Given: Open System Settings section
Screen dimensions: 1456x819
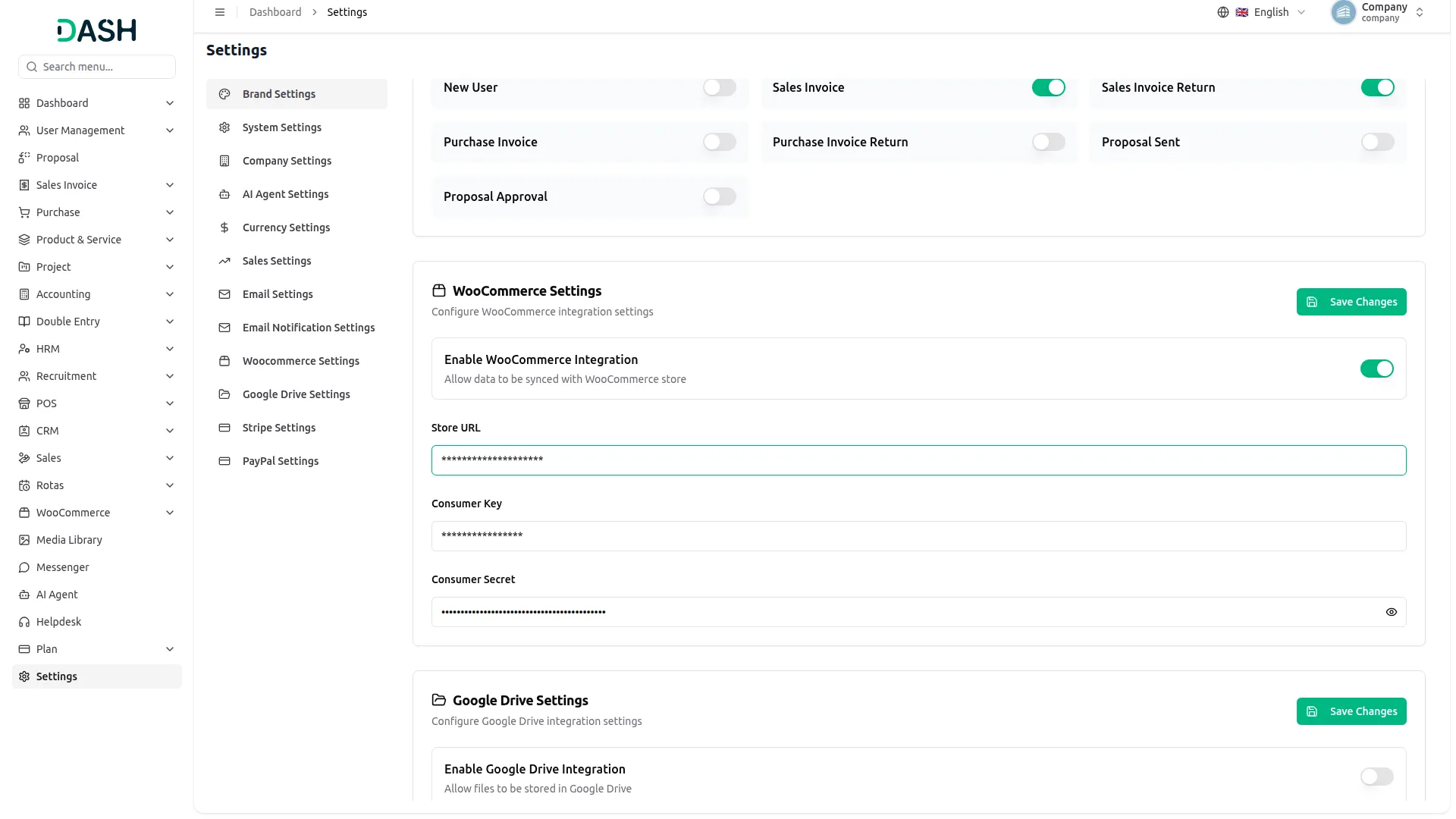Looking at the screenshot, I should click(x=297, y=127).
